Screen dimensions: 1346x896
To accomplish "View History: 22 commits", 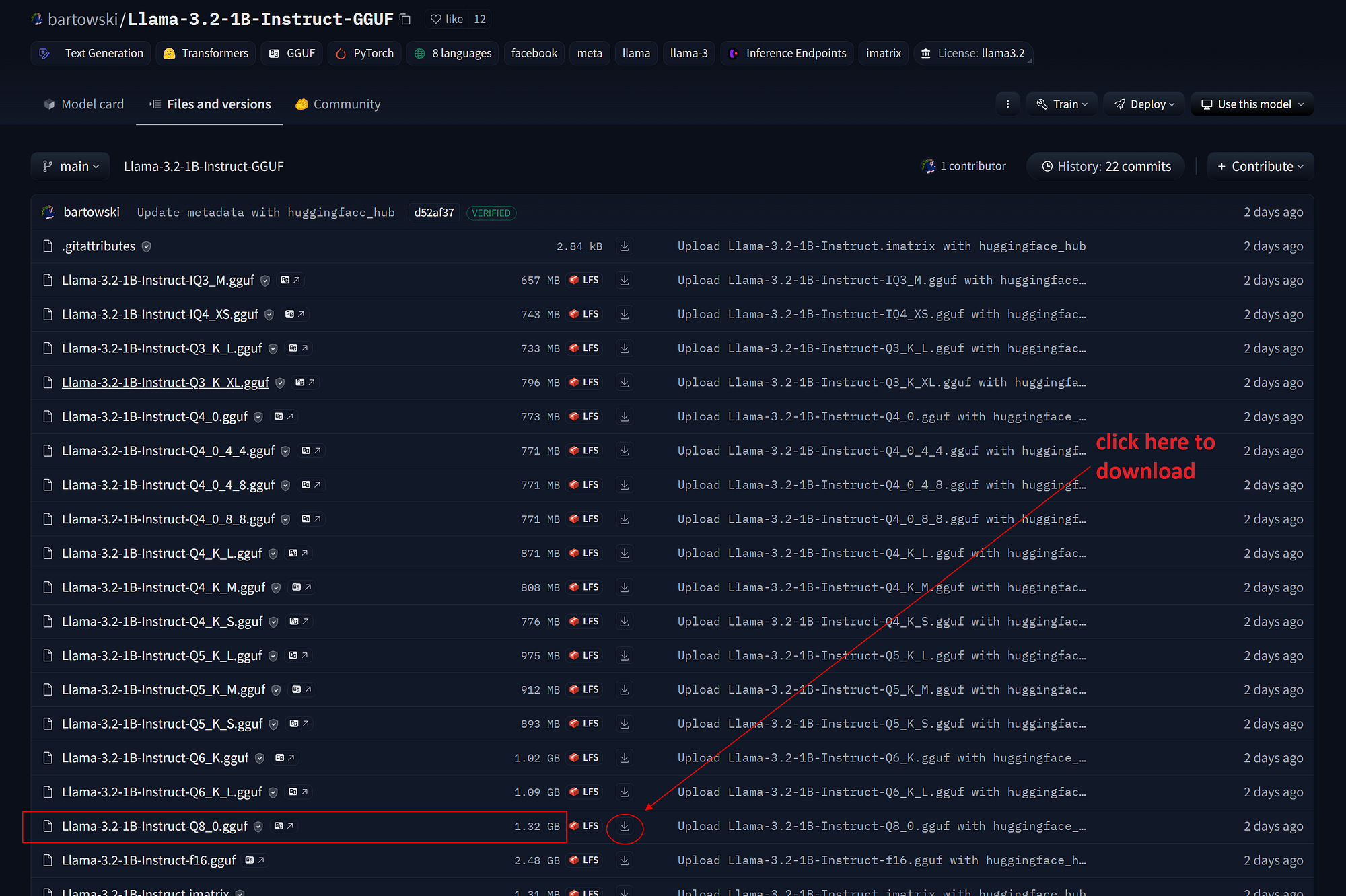I will pos(1106,166).
